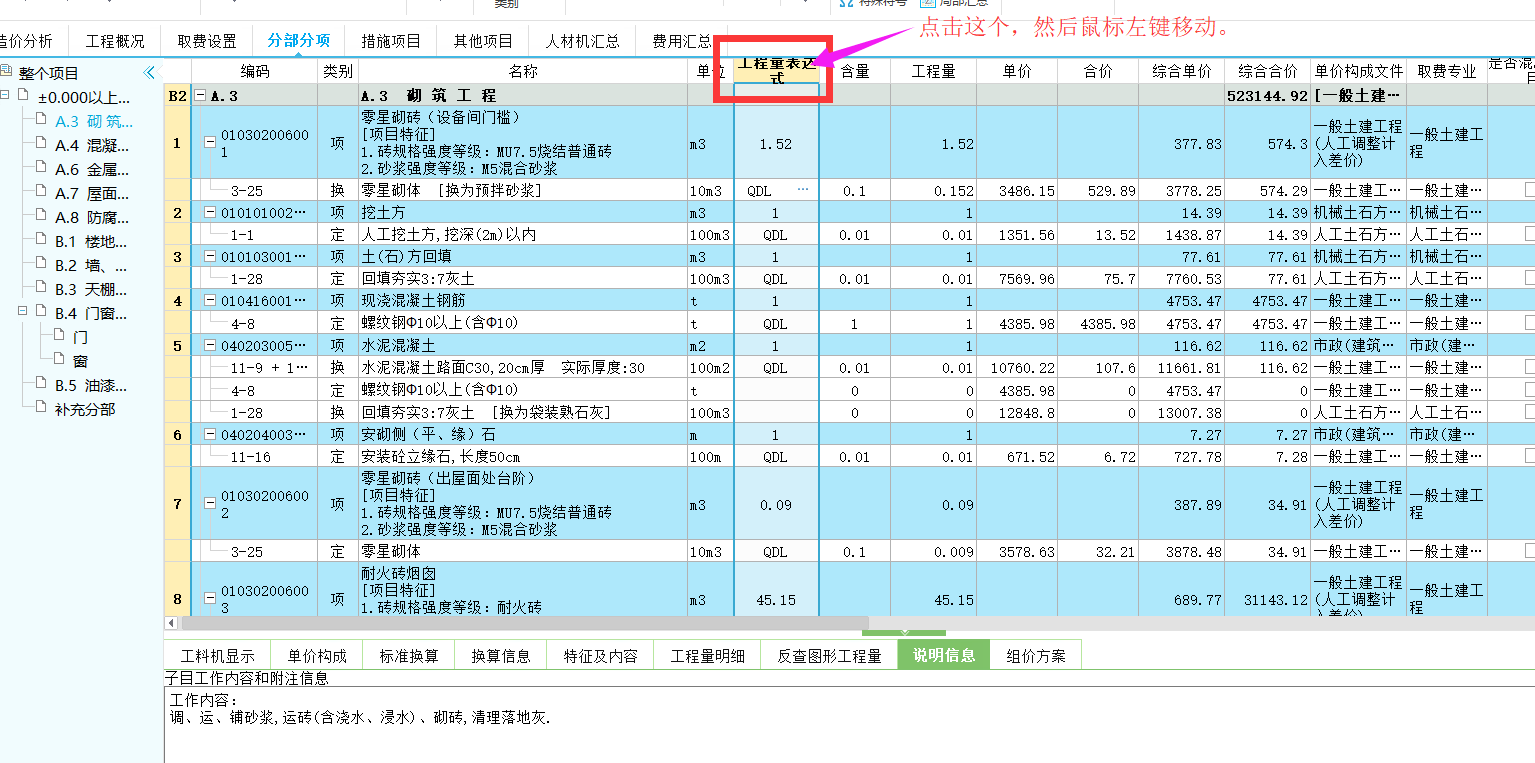1535x763 pixels.
Task: Collapse the ±0.000以上 tree node
Action: tap(5, 96)
